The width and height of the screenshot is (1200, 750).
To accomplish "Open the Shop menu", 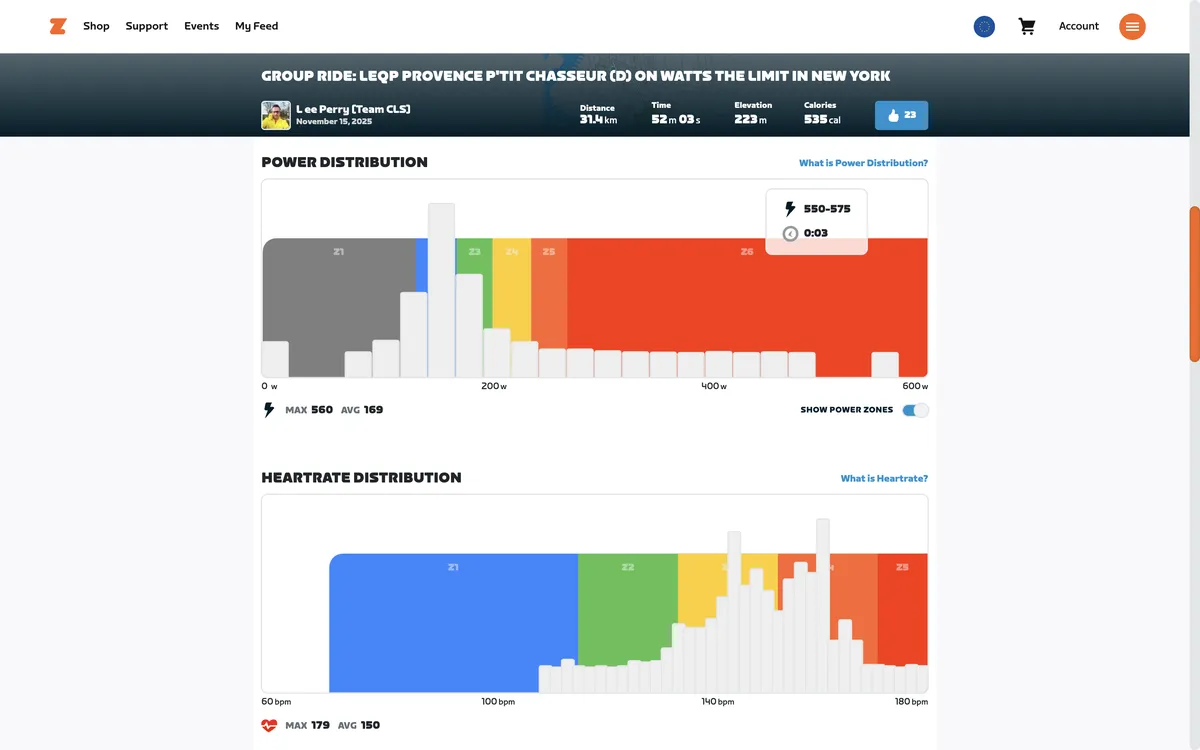I will click(96, 26).
